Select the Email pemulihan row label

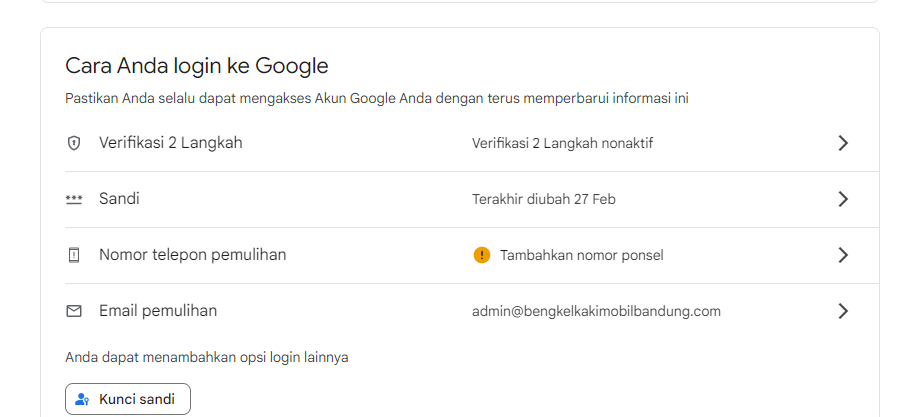click(x=158, y=311)
